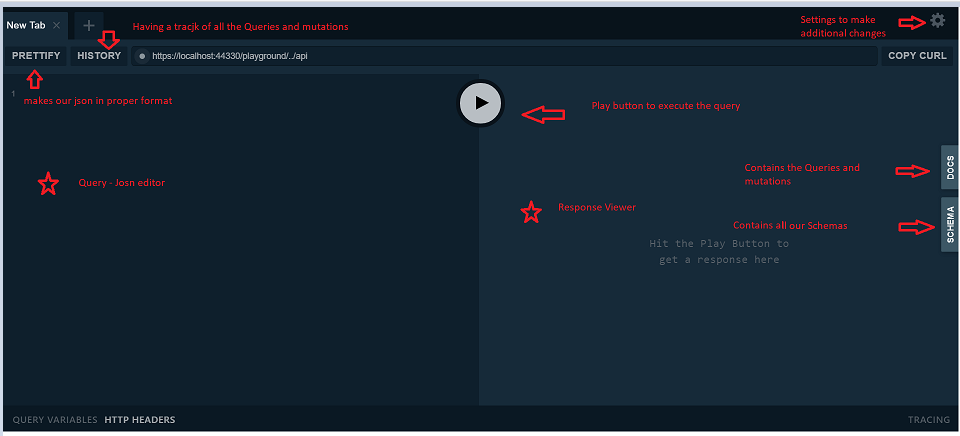Image resolution: width=960 pixels, height=436 pixels.
Task: Expand the SCHEMA side panel
Action: (x=950, y=225)
